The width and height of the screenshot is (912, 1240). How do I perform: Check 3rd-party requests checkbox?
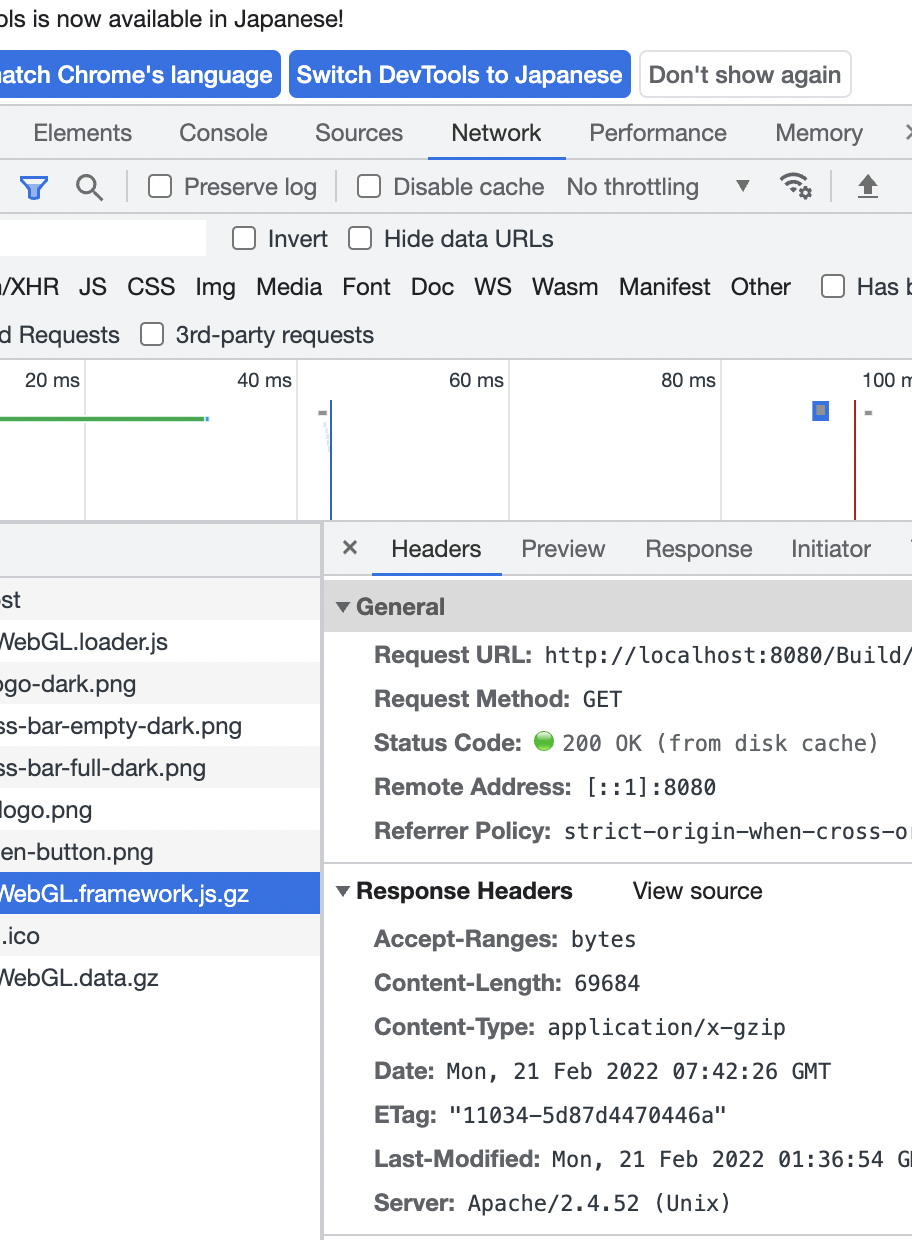coord(152,334)
